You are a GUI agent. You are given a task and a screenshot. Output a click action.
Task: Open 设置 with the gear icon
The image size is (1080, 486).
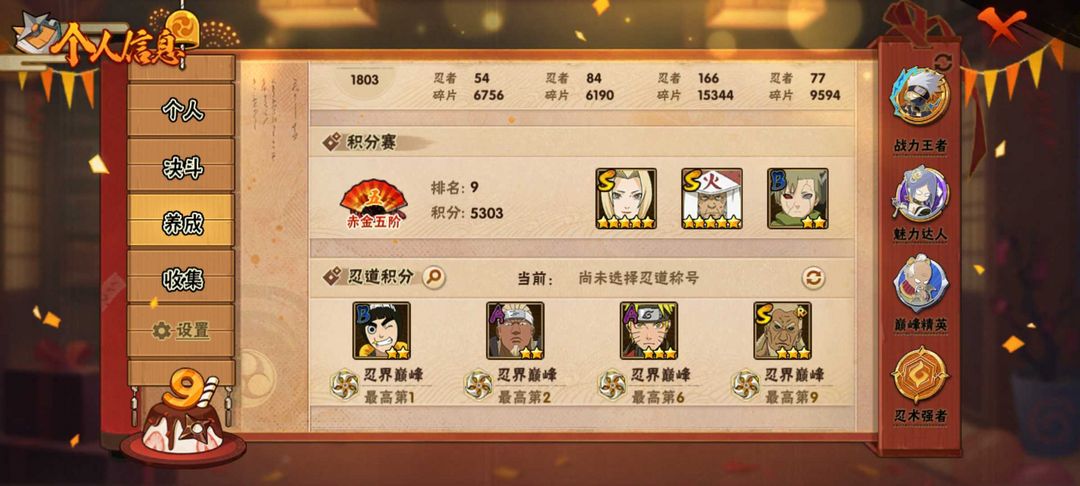coord(182,331)
